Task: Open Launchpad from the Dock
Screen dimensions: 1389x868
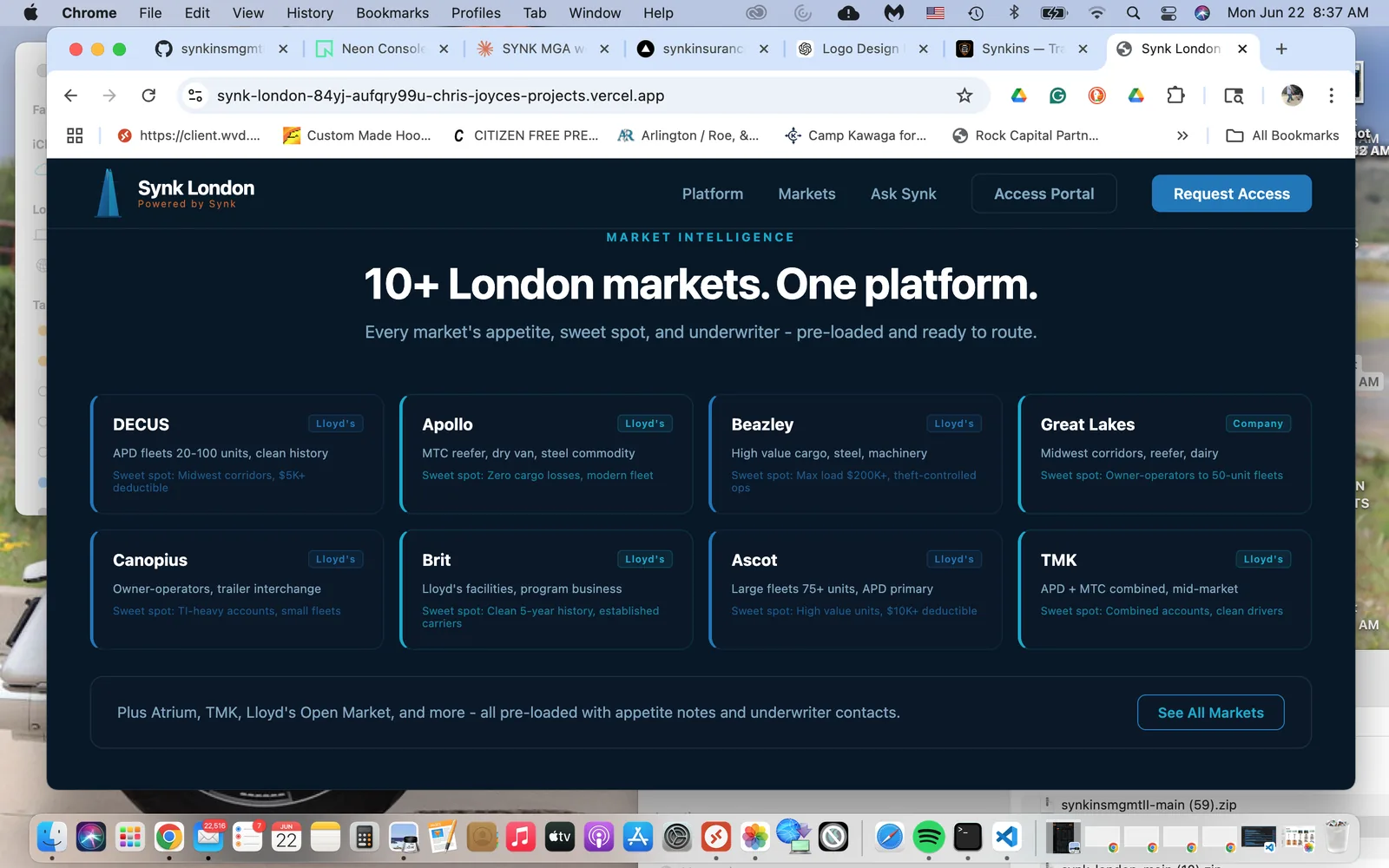Action: pyautogui.click(x=130, y=837)
